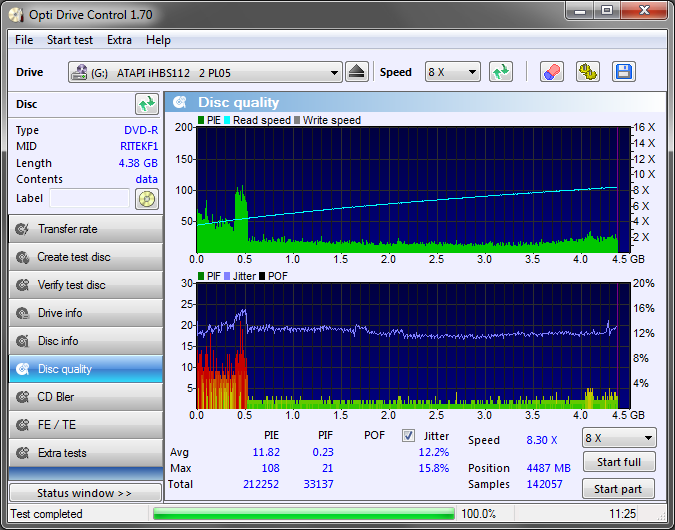The width and height of the screenshot is (675, 530).
Task: Switch to the Create test disc section
Action: point(86,257)
